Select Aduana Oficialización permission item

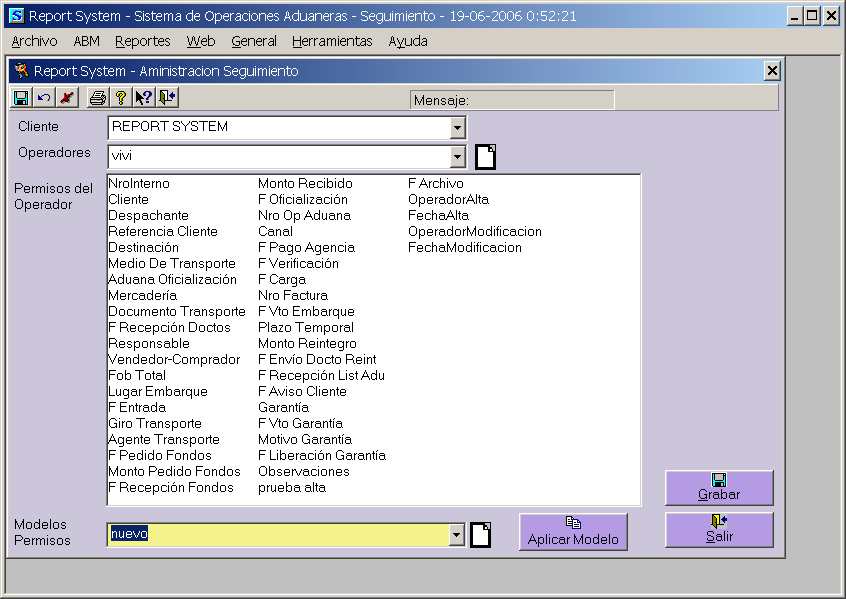point(173,280)
